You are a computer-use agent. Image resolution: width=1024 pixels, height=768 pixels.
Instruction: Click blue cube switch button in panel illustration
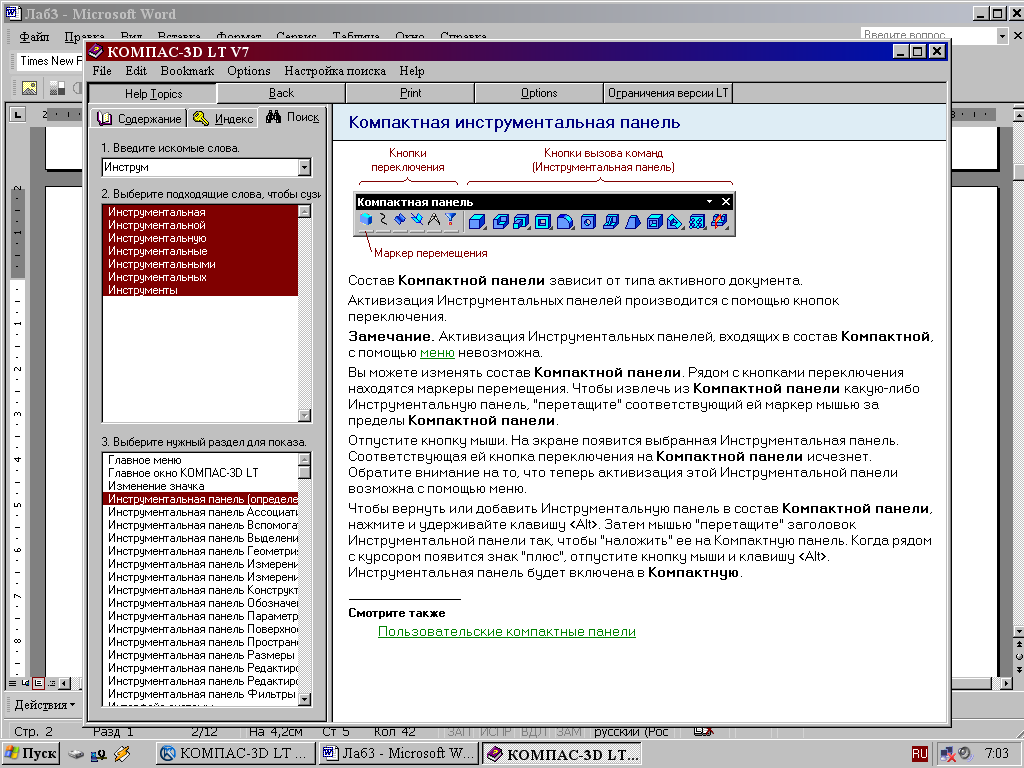pos(366,220)
